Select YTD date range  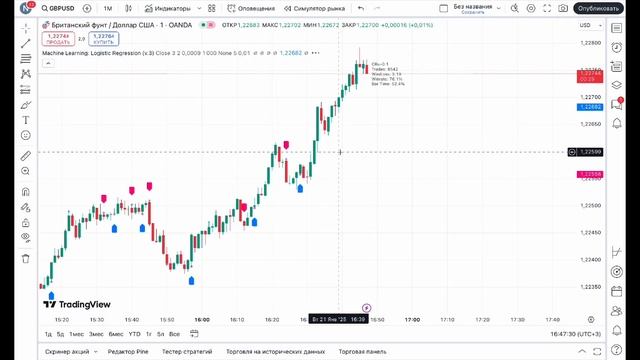point(134,334)
